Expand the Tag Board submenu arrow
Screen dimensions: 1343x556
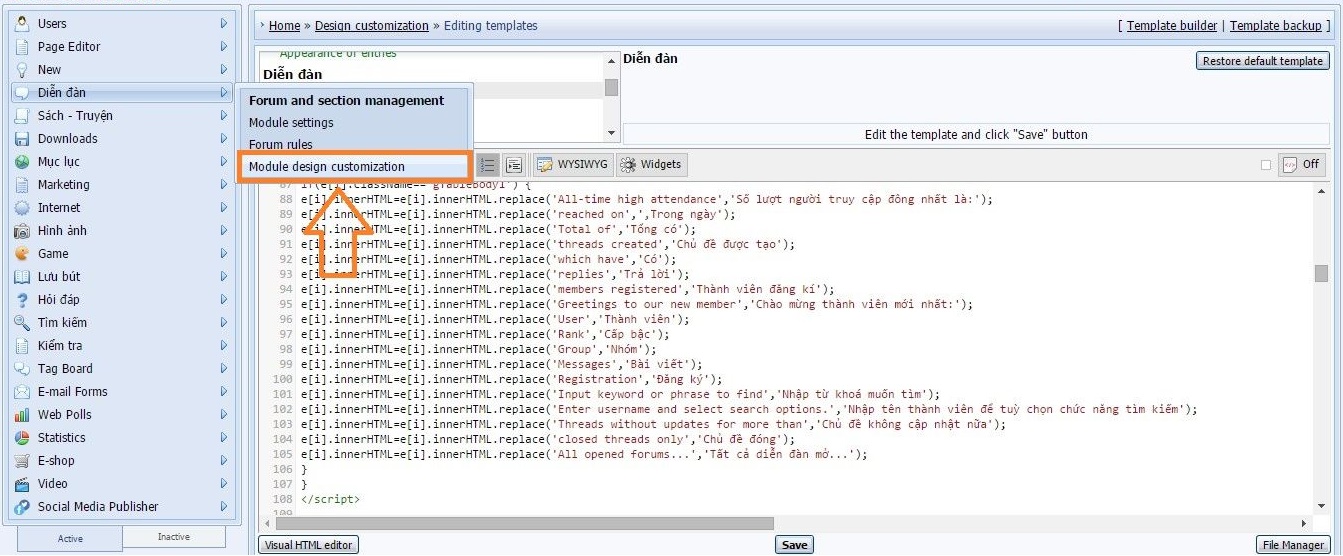point(224,368)
